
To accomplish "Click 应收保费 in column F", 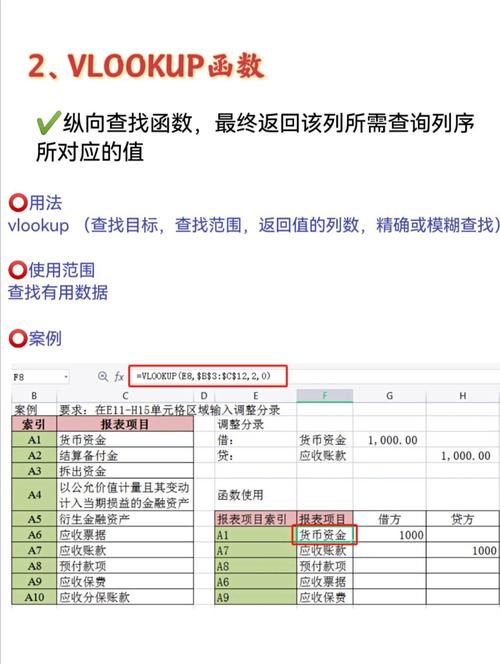I will (325, 597).
